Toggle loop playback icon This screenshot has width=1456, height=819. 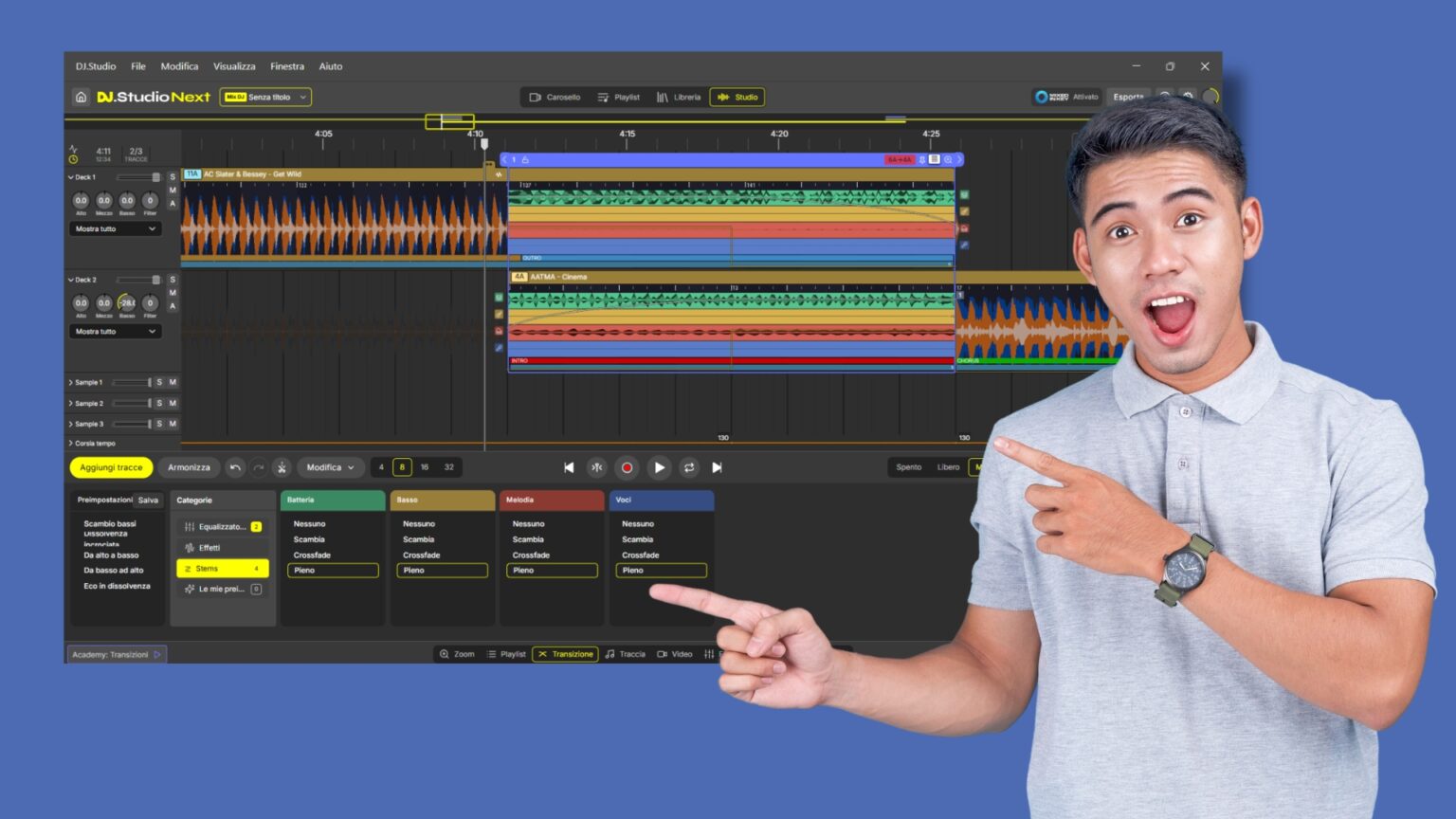[689, 467]
